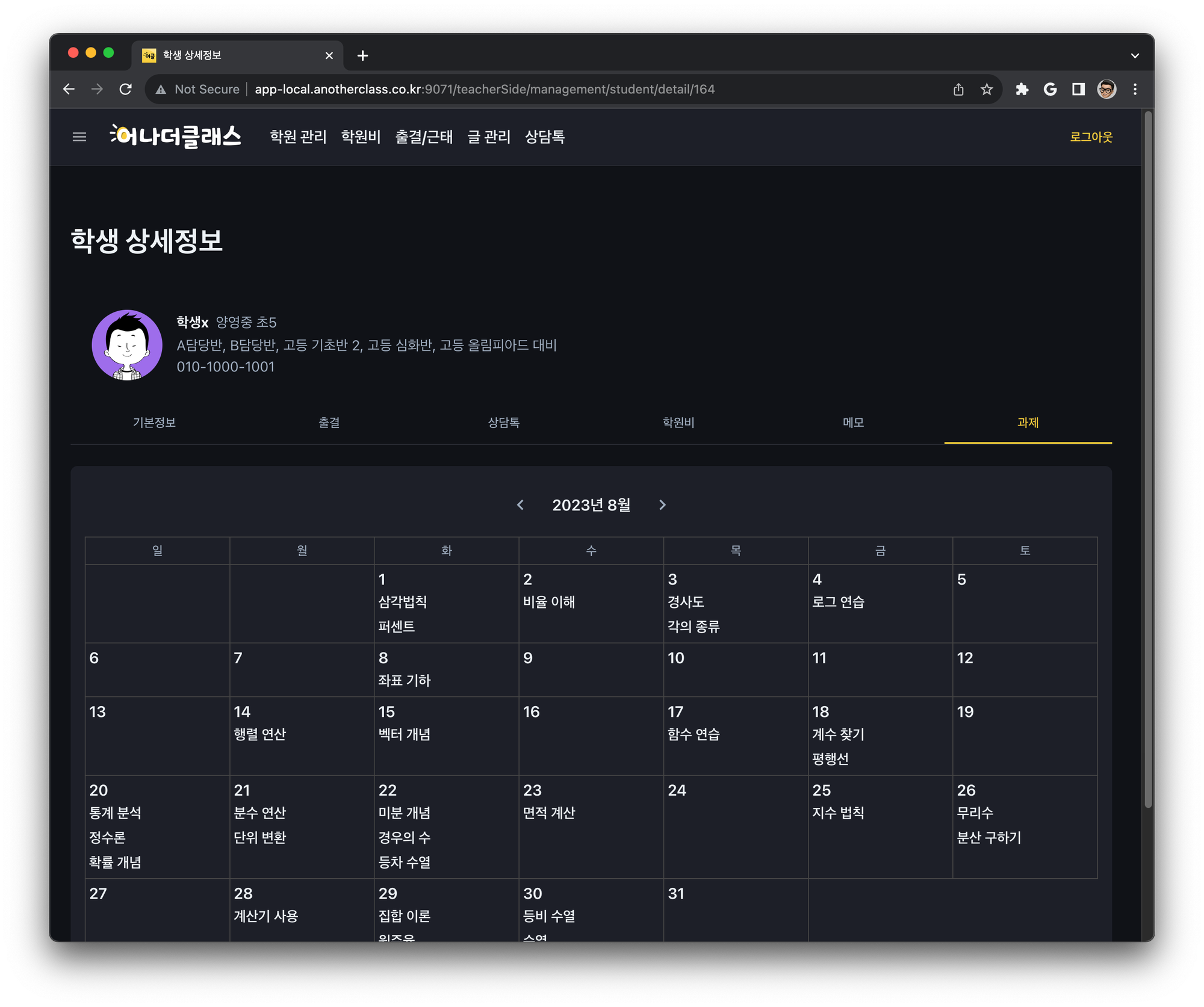Close the 학생 상세정보 tab
This screenshot has width=1204, height=1007.
(329, 55)
